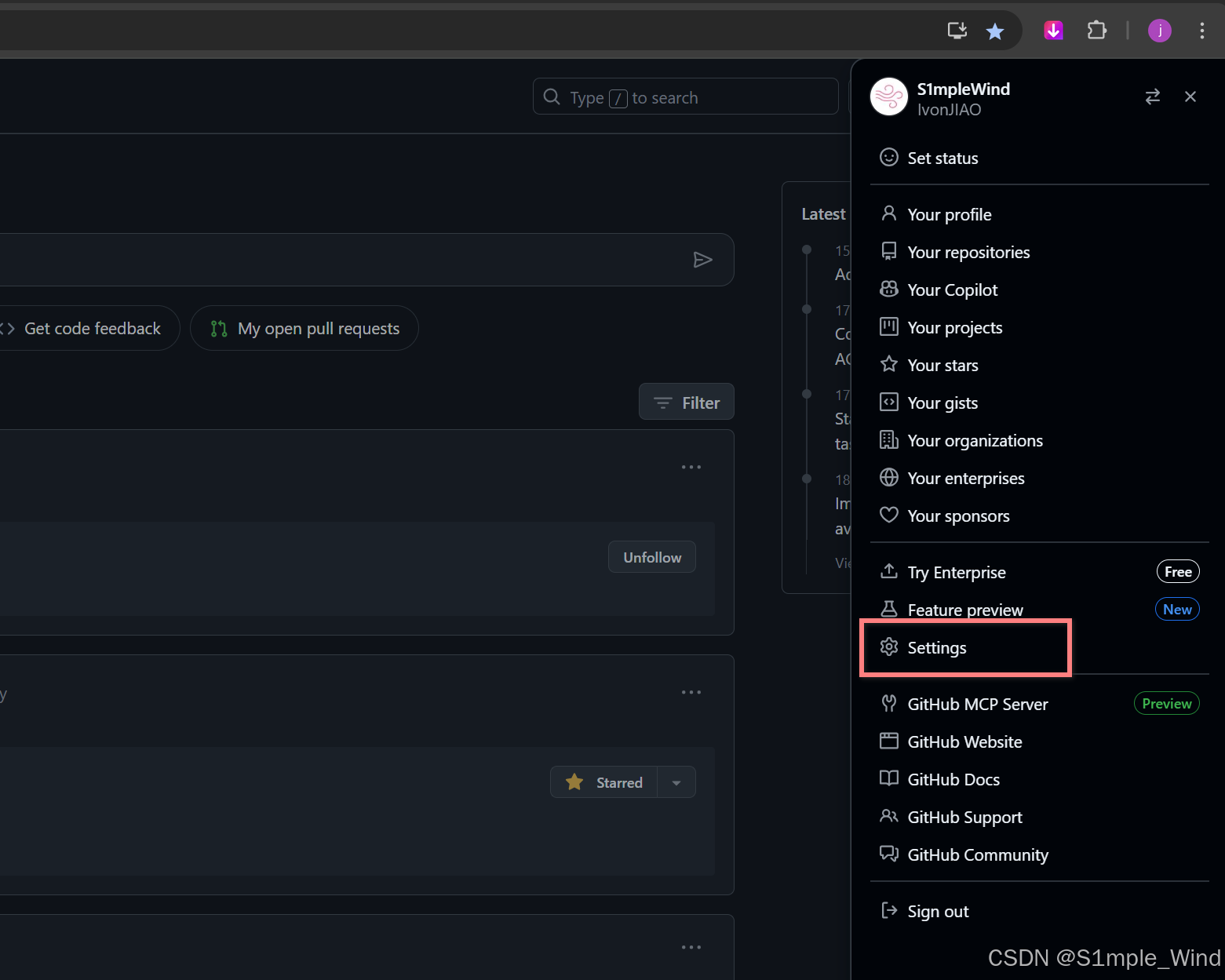The height and width of the screenshot is (980, 1225).
Task: Click the bookmark star in address bar
Action: (995, 31)
